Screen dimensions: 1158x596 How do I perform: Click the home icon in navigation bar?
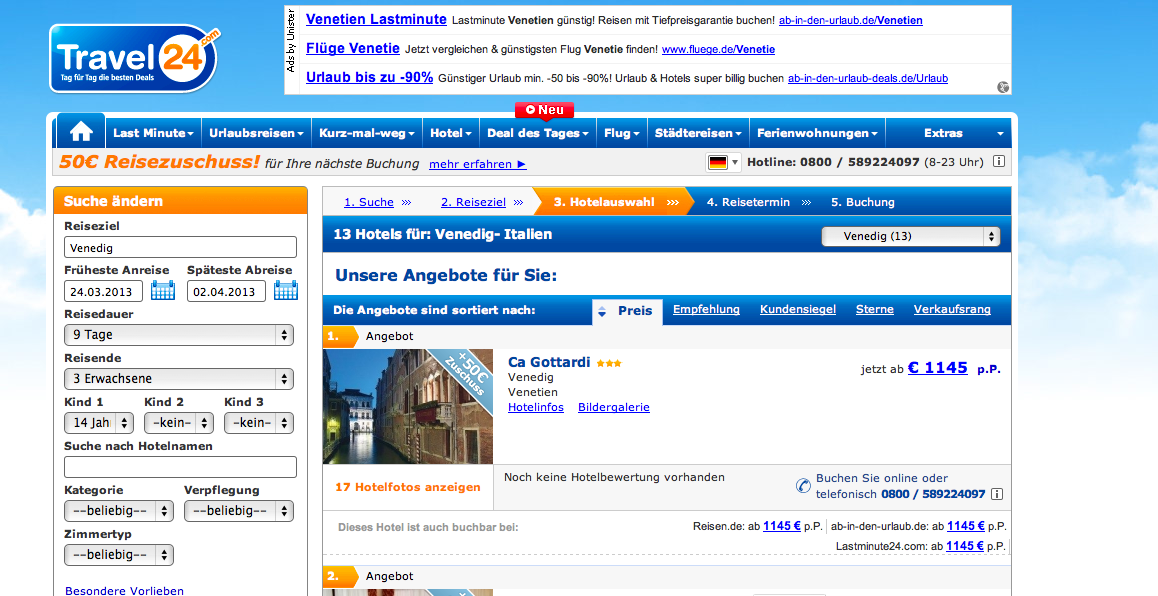point(81,132)
